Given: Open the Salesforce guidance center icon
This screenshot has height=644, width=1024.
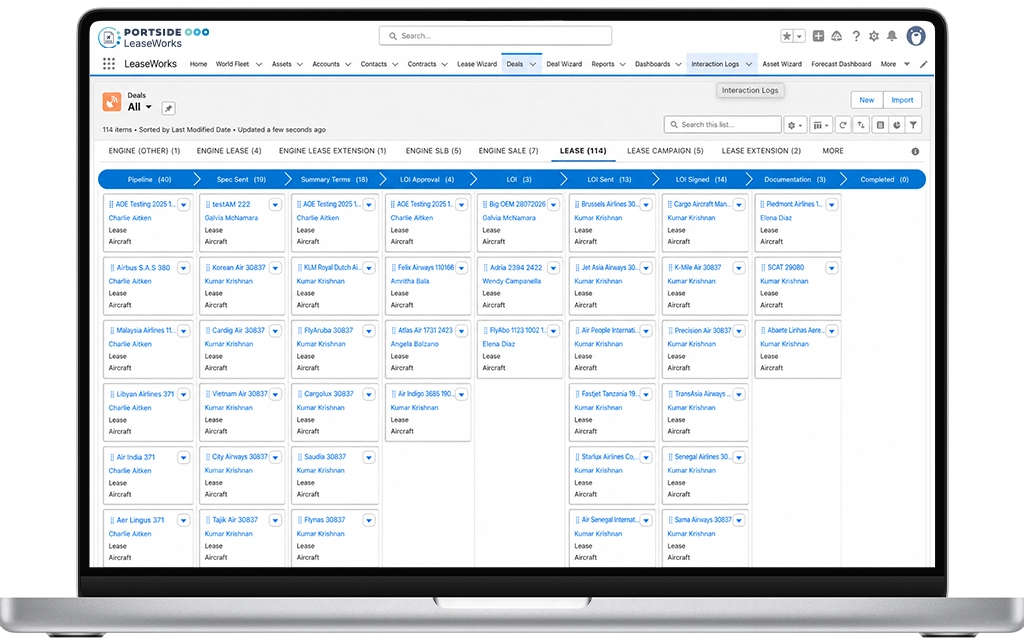Looking at the screenshot, I should tap(837, 36).
